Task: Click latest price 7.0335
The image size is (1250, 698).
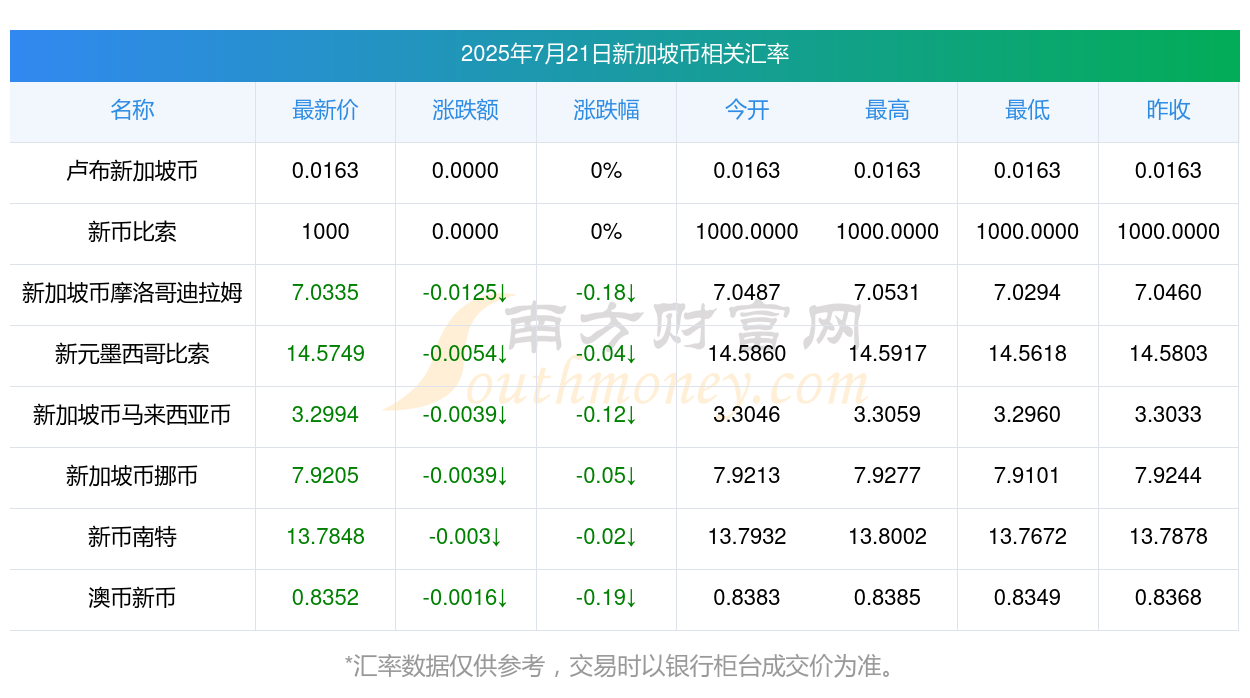Action: tap(325, 293)
